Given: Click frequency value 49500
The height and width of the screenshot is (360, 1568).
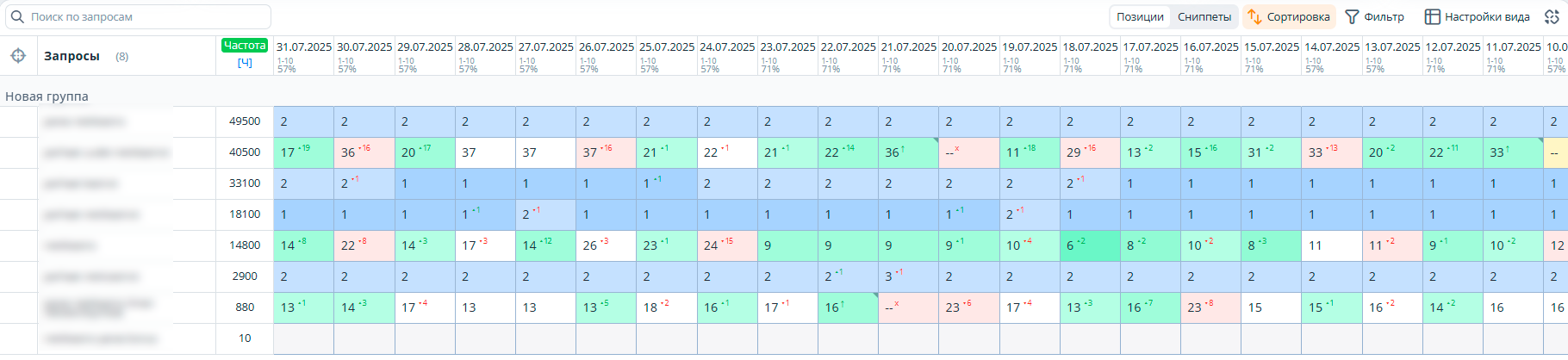Looking at the screenshot, I should click(x=245, y=121).
